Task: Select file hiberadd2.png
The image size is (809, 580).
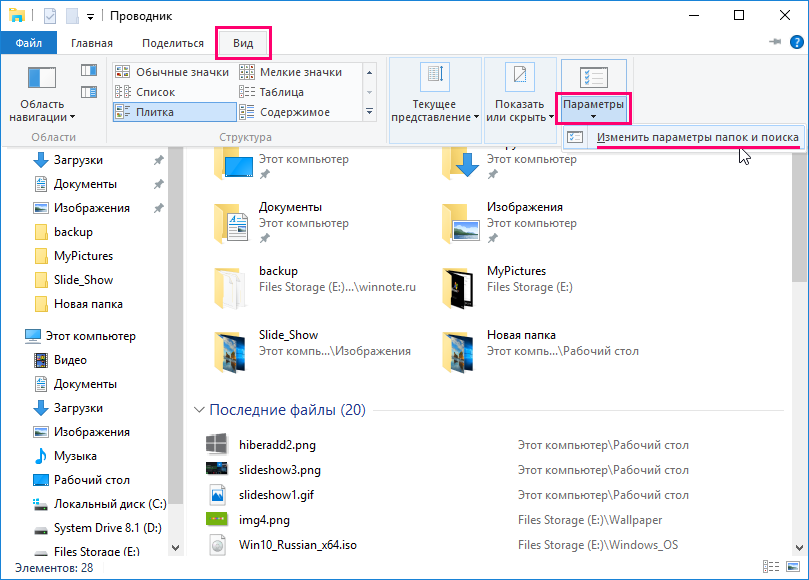Action: coord(277,445)
